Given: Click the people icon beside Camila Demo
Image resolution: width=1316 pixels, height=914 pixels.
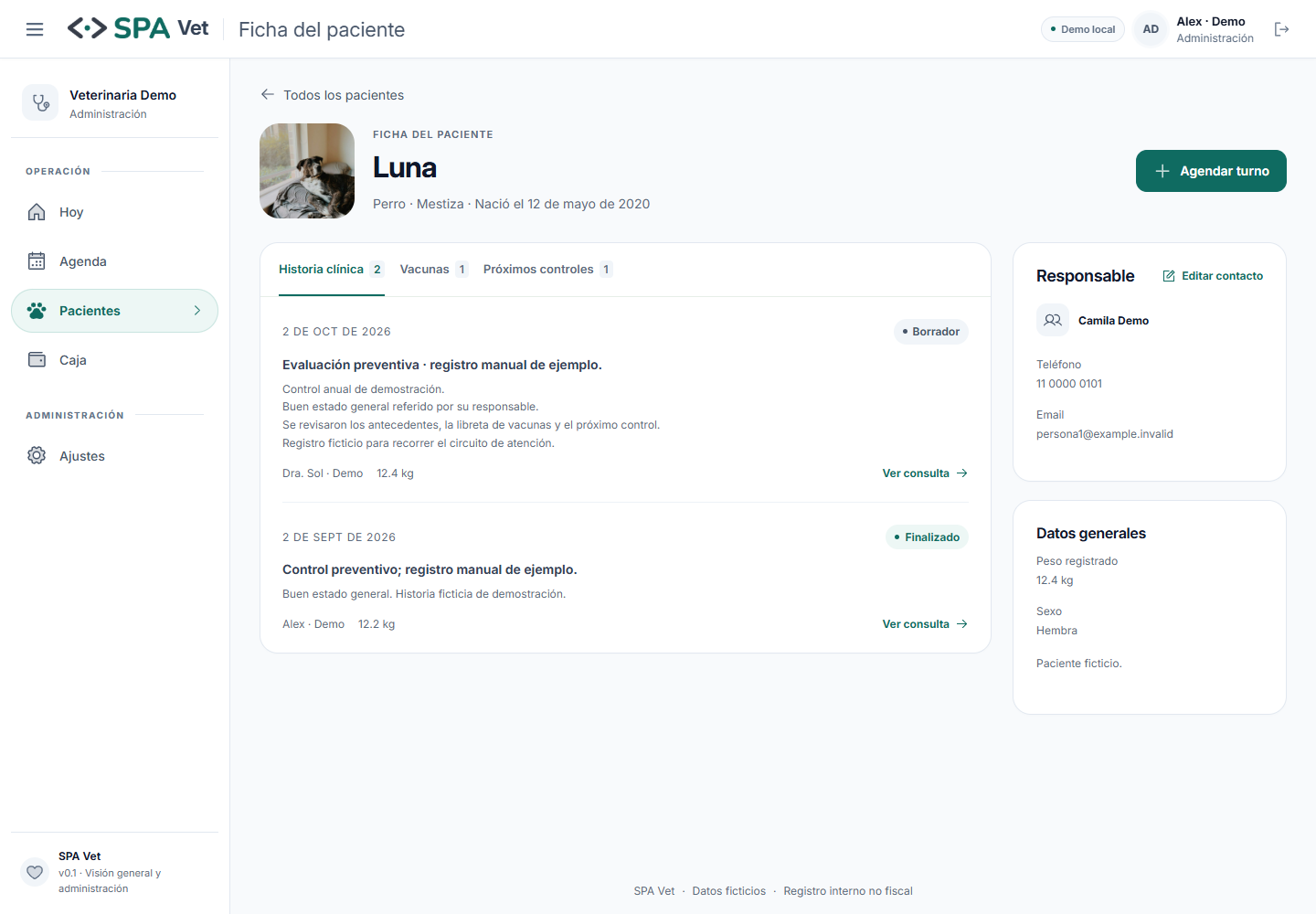Looking at the screenshot, I should 1053,320.
